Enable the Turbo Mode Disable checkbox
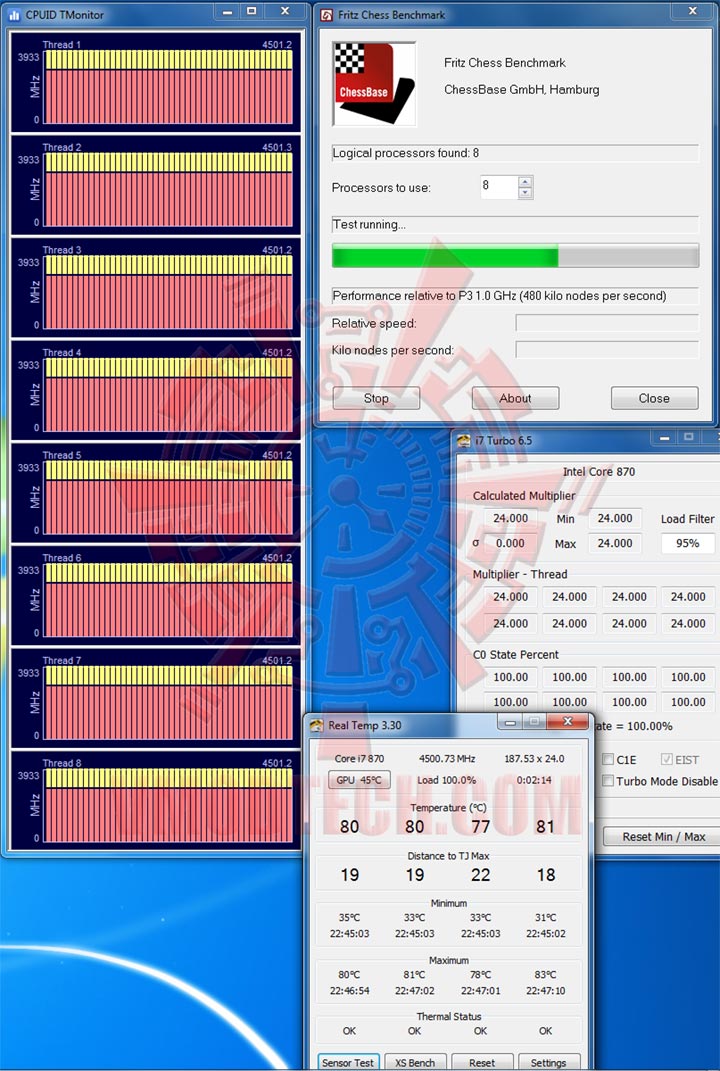This screenshot has width=720, height=1071. click(x=608, y=781)
